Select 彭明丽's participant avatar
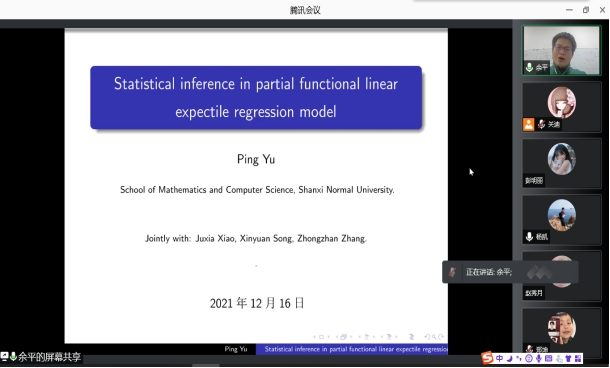This screenshot has height=368, width=610. (561, 158)
